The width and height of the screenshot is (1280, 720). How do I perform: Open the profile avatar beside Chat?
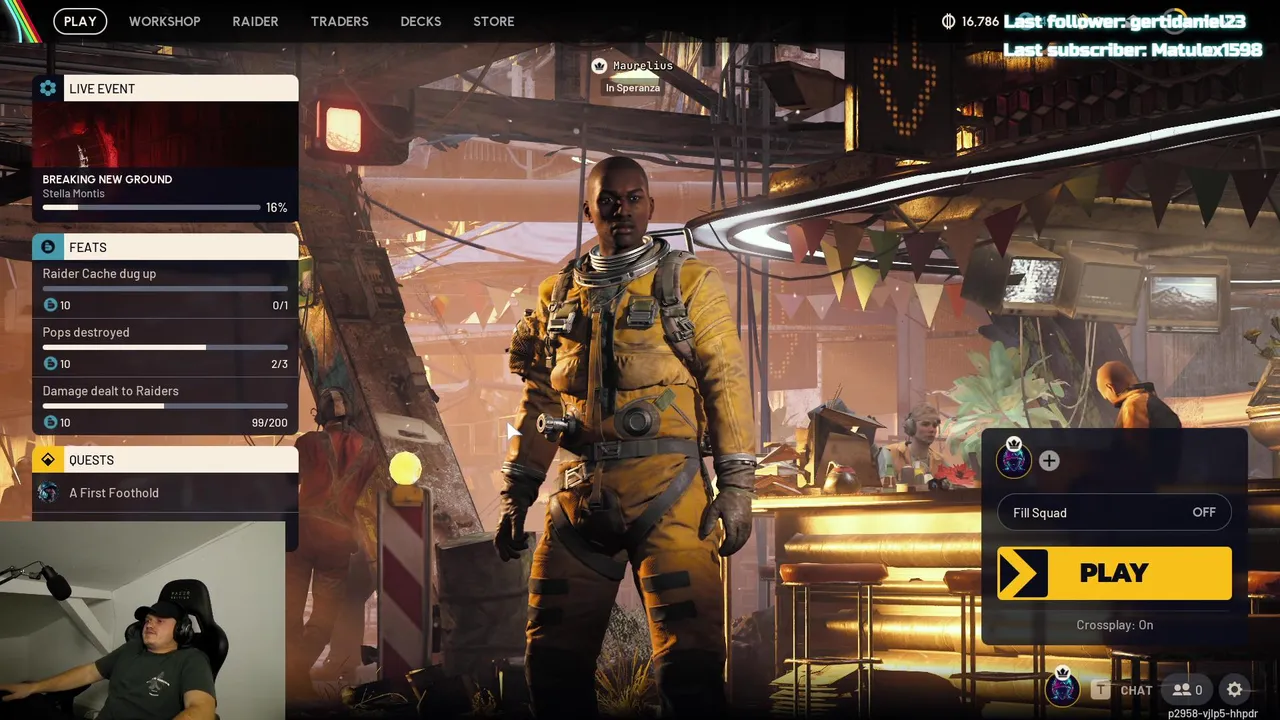(x=1063, y=687)
